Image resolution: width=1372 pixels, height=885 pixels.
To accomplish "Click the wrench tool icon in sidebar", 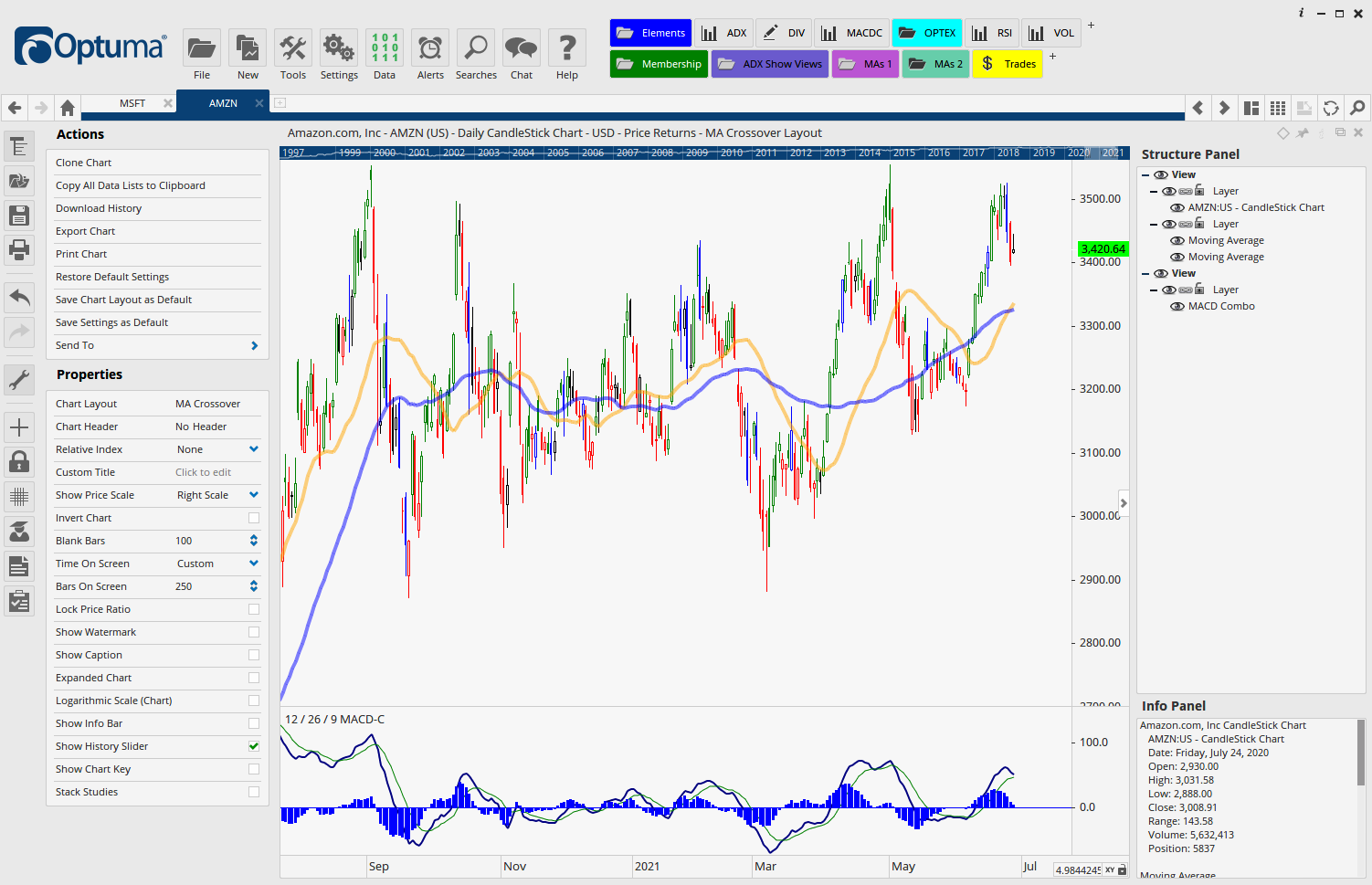I will [19, 379].
